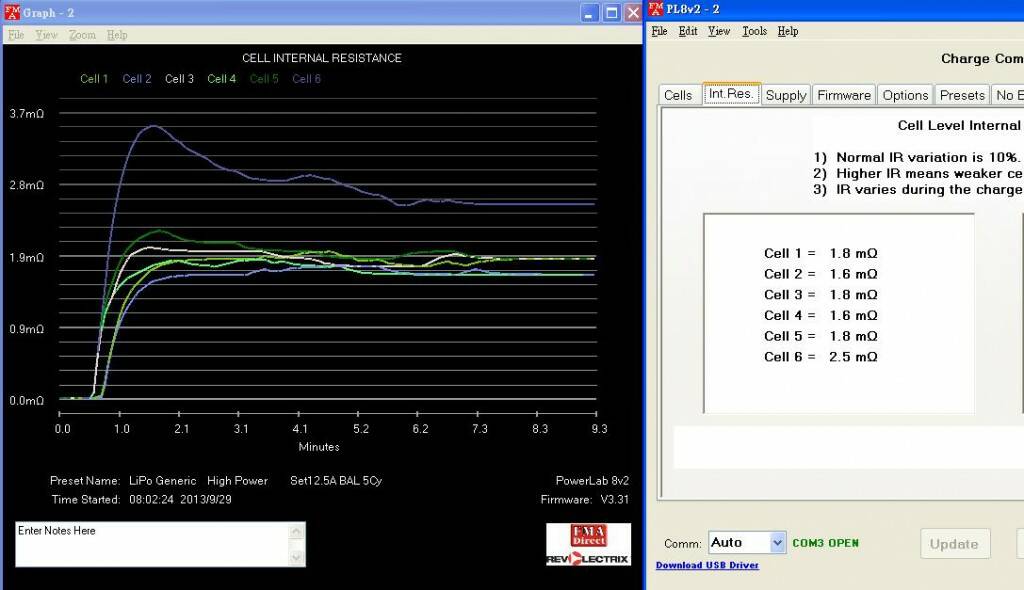
Task: Switch to the Cells tab
Action: (x=678, y=95)
